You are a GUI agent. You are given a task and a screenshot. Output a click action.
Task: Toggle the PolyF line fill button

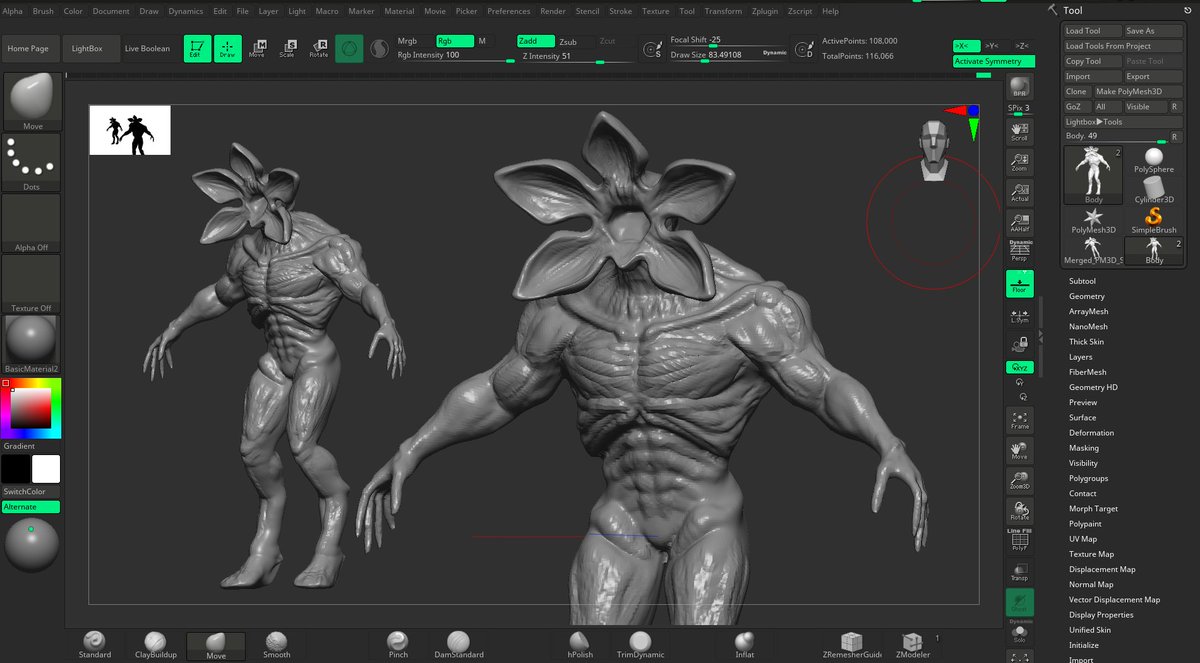click(1020, 541)
